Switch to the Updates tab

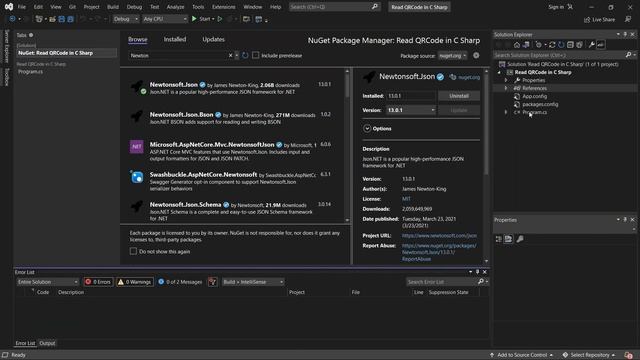(x=213, y=39)
